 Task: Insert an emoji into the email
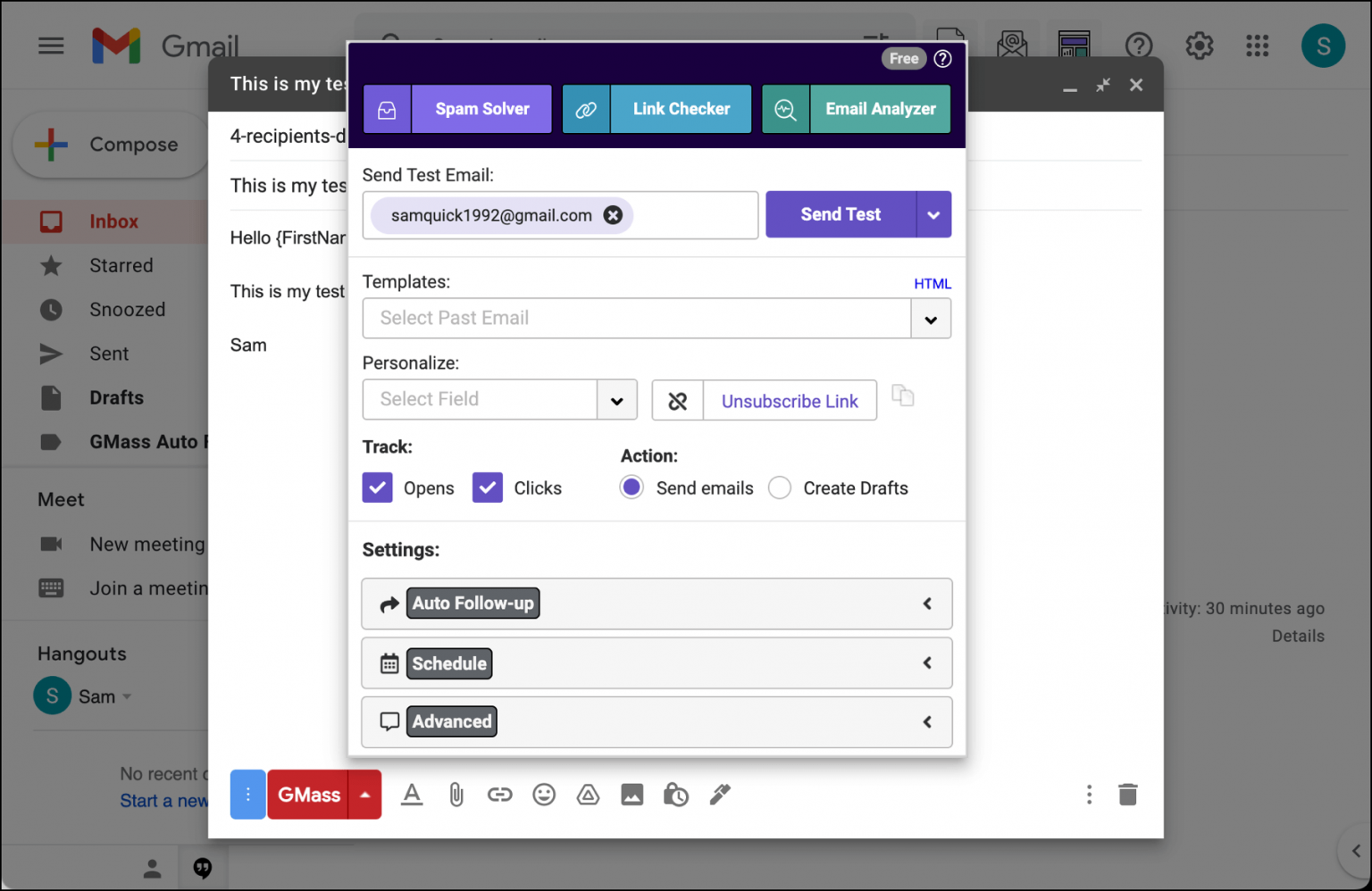tap(544, 794)
